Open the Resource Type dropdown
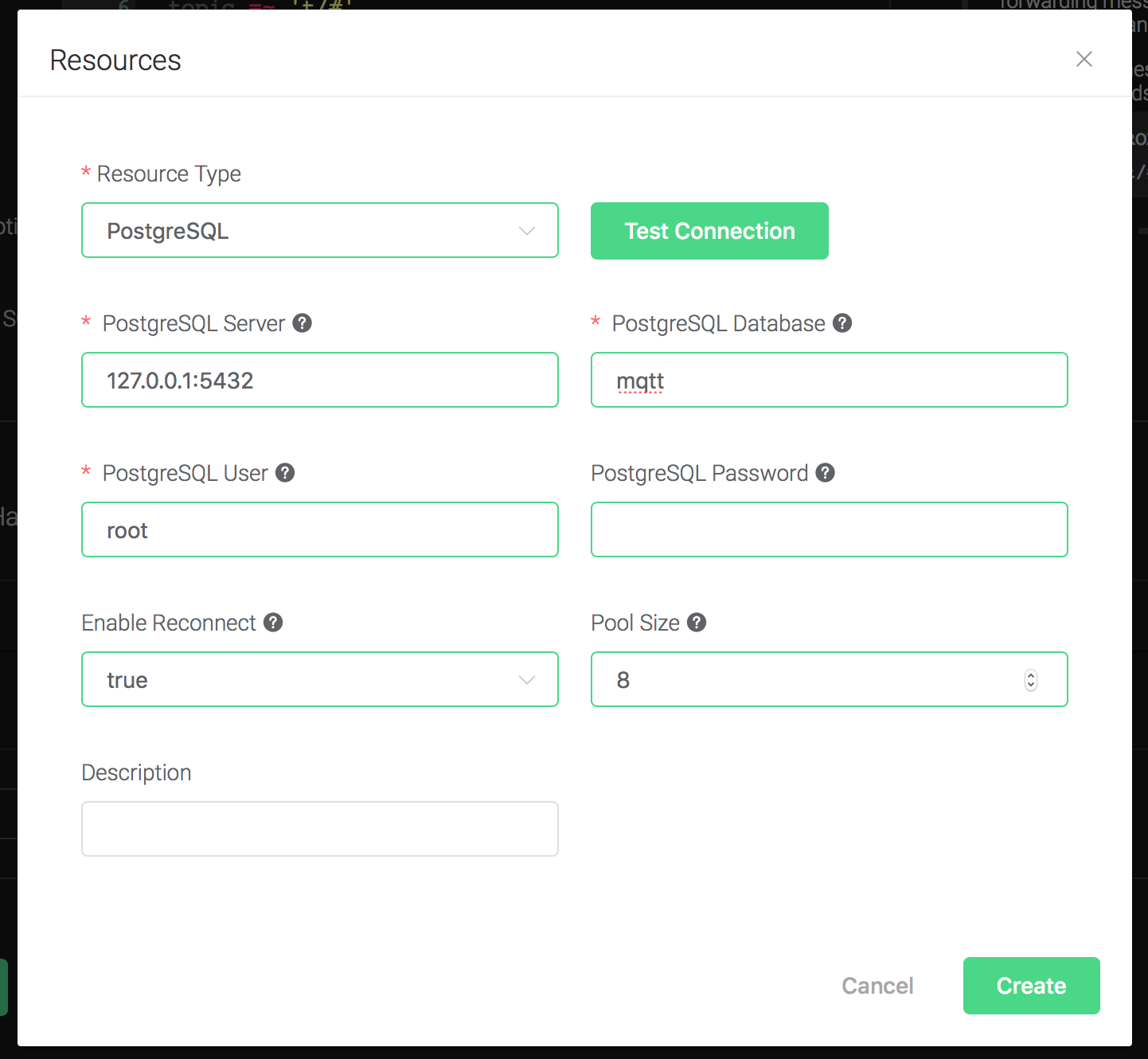This screenshot has height=1059, width=1148. click(x=320, y=230)
